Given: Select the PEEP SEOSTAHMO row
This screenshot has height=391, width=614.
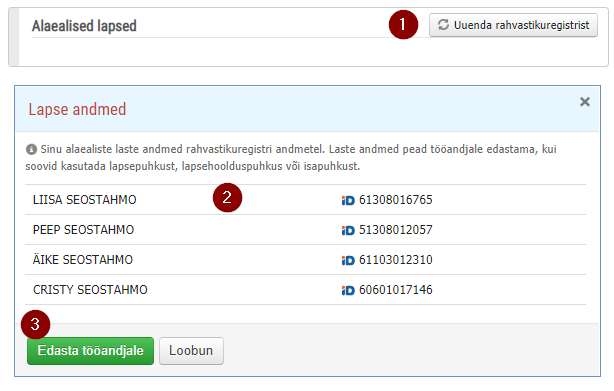Looking at the screenshot, I should click(x=305, y=230).
